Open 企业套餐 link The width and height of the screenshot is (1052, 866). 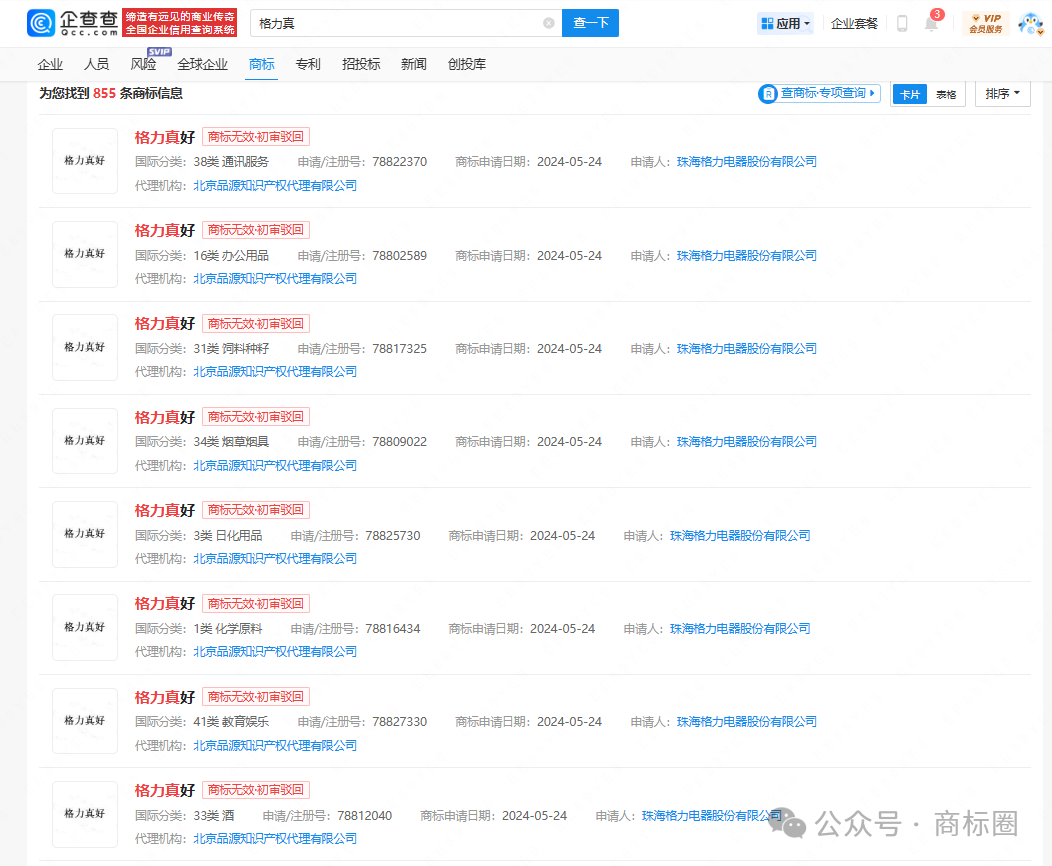point(854,23)
